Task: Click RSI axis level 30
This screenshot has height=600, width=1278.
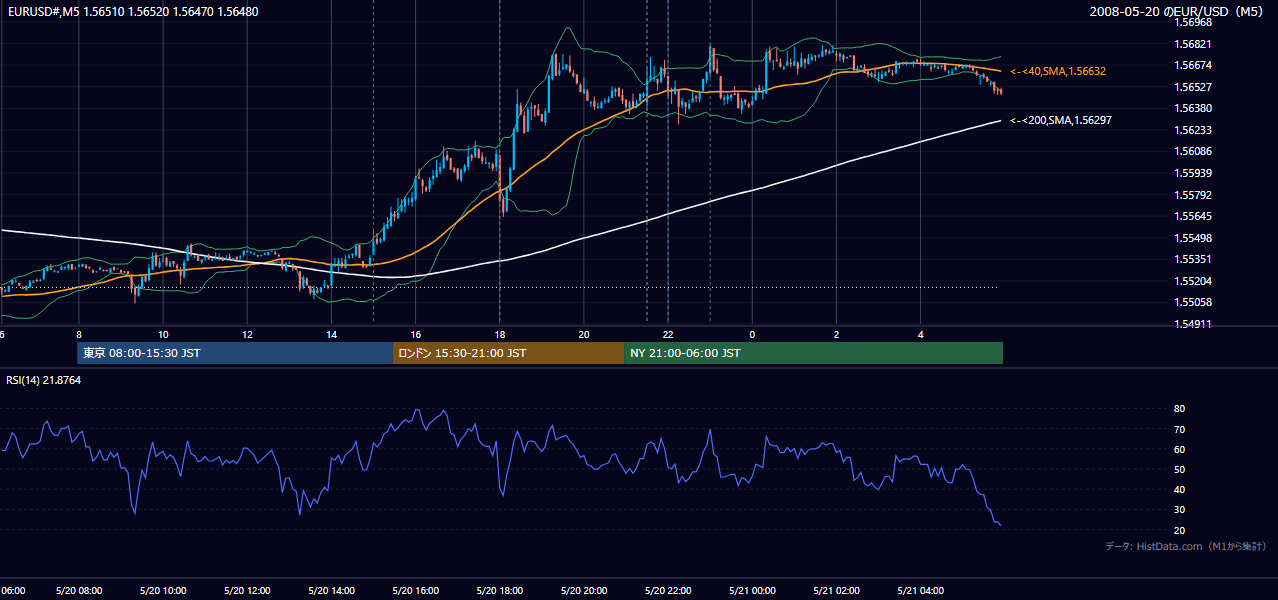Action: [x=1179, y=510]
